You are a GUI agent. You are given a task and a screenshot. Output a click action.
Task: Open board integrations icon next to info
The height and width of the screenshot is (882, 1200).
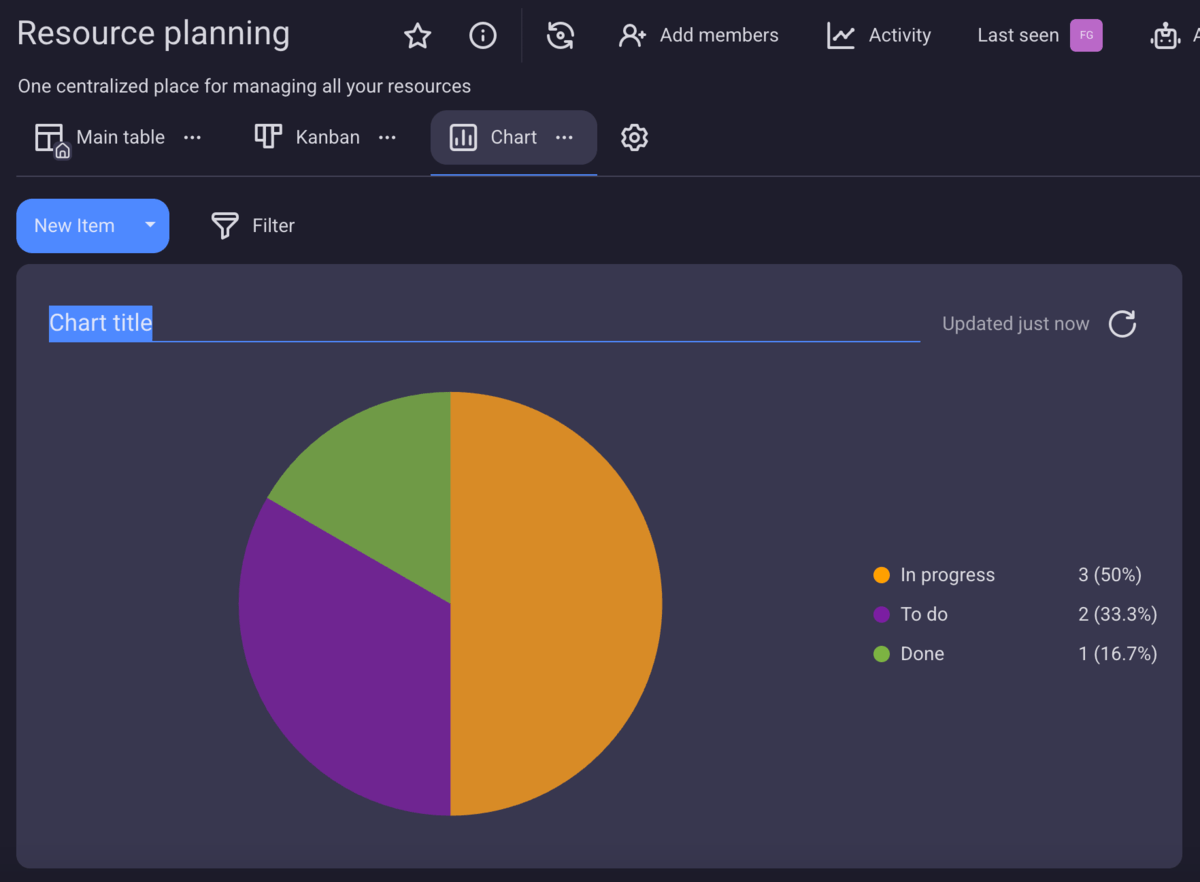click(561, 35)
